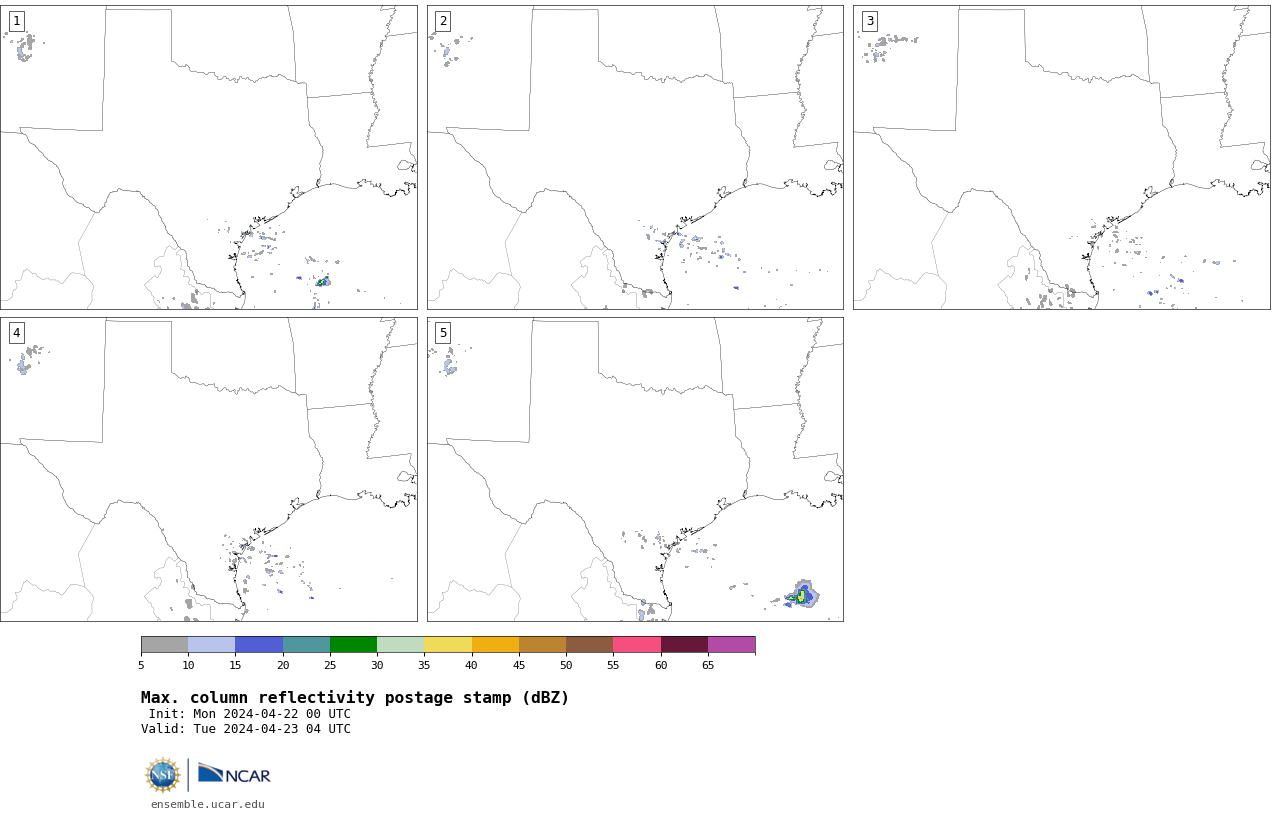Click the panel number label 4
The width and height of the screenshot is (1280, 815).
pos(16,333)
